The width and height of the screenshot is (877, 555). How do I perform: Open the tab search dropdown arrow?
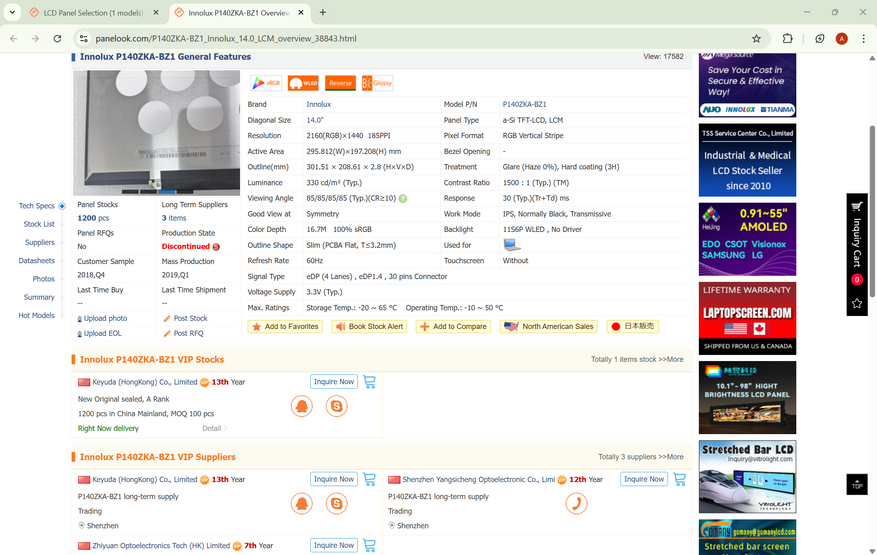(x=12, y=12)
